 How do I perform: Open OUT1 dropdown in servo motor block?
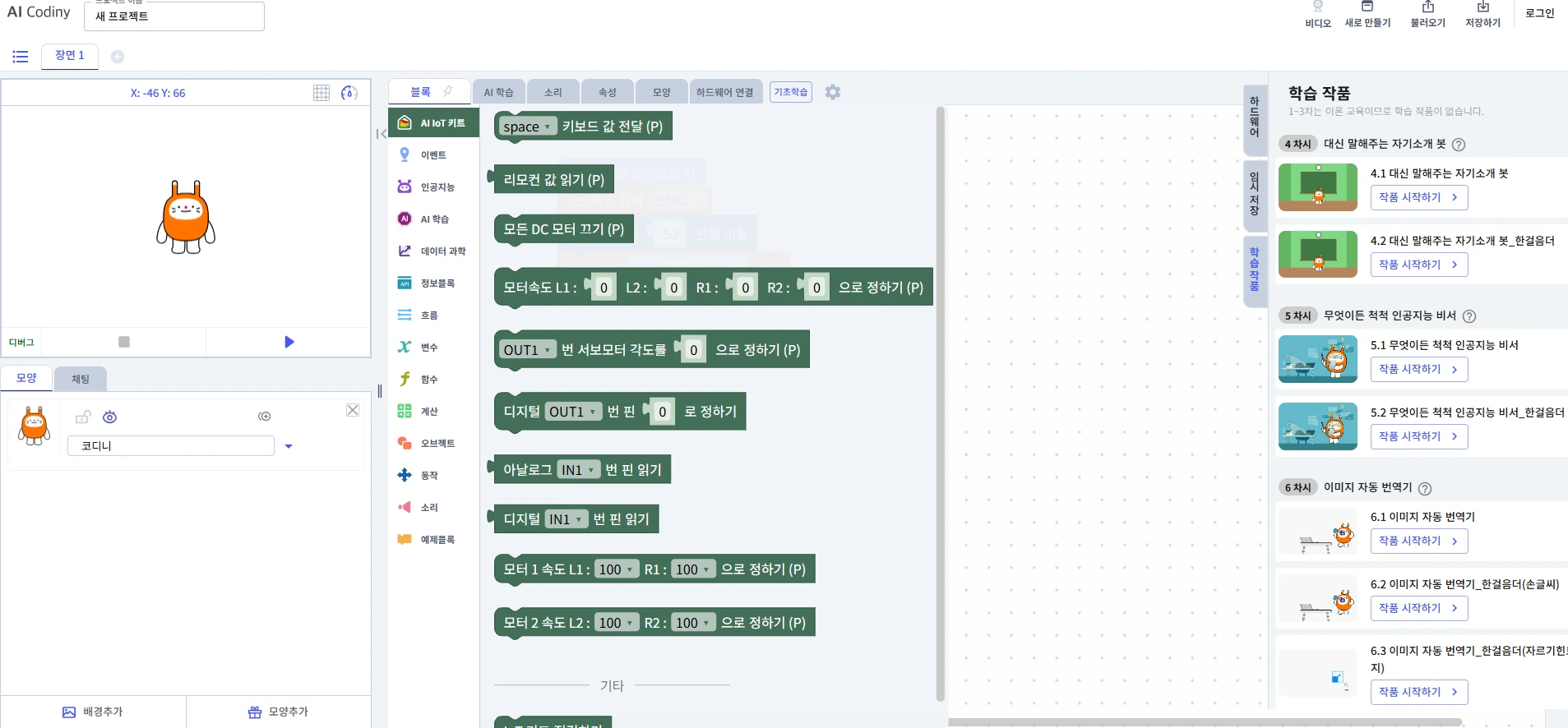(528, 350)
